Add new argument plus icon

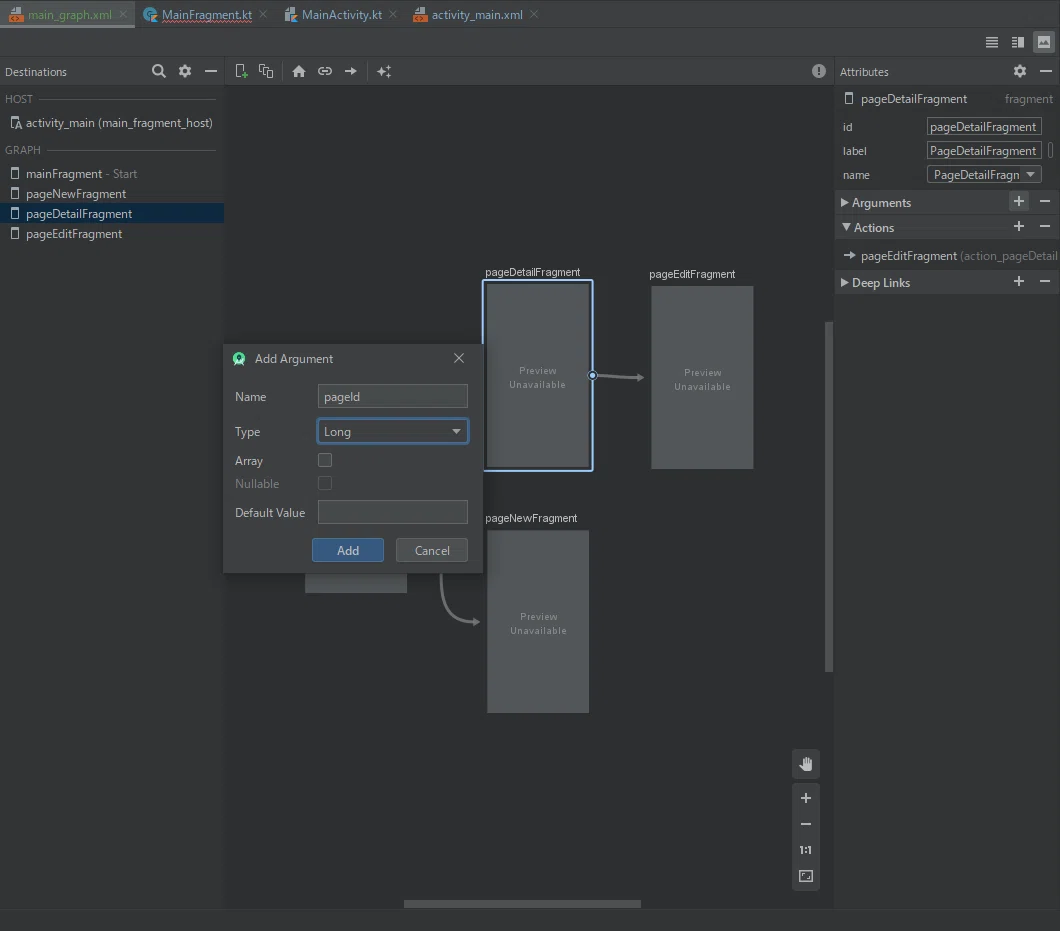pos(1019,201)
